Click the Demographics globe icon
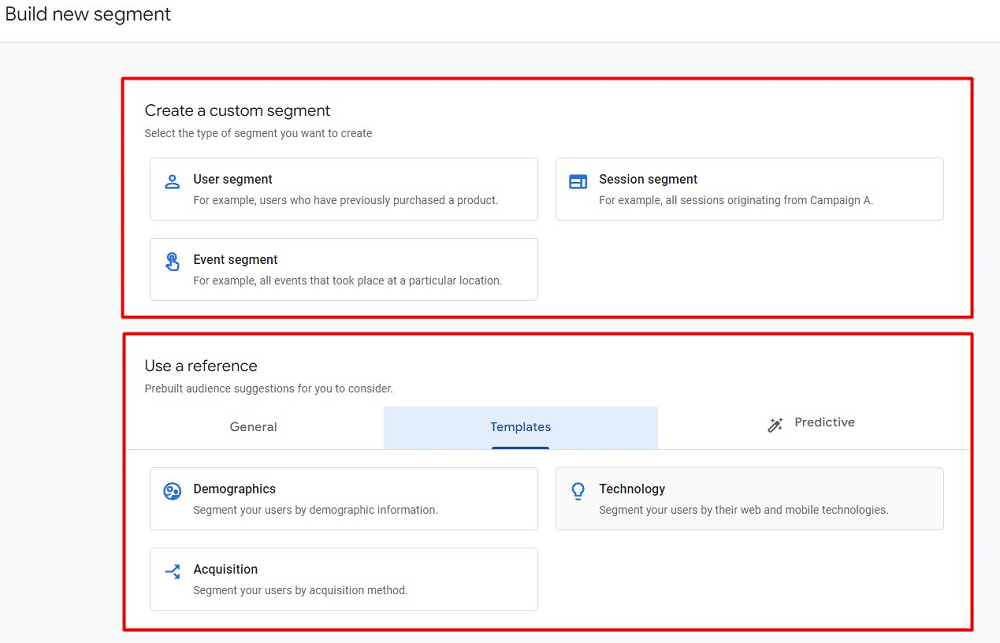Screen dimensions: 1000x643 pos(172,491)
